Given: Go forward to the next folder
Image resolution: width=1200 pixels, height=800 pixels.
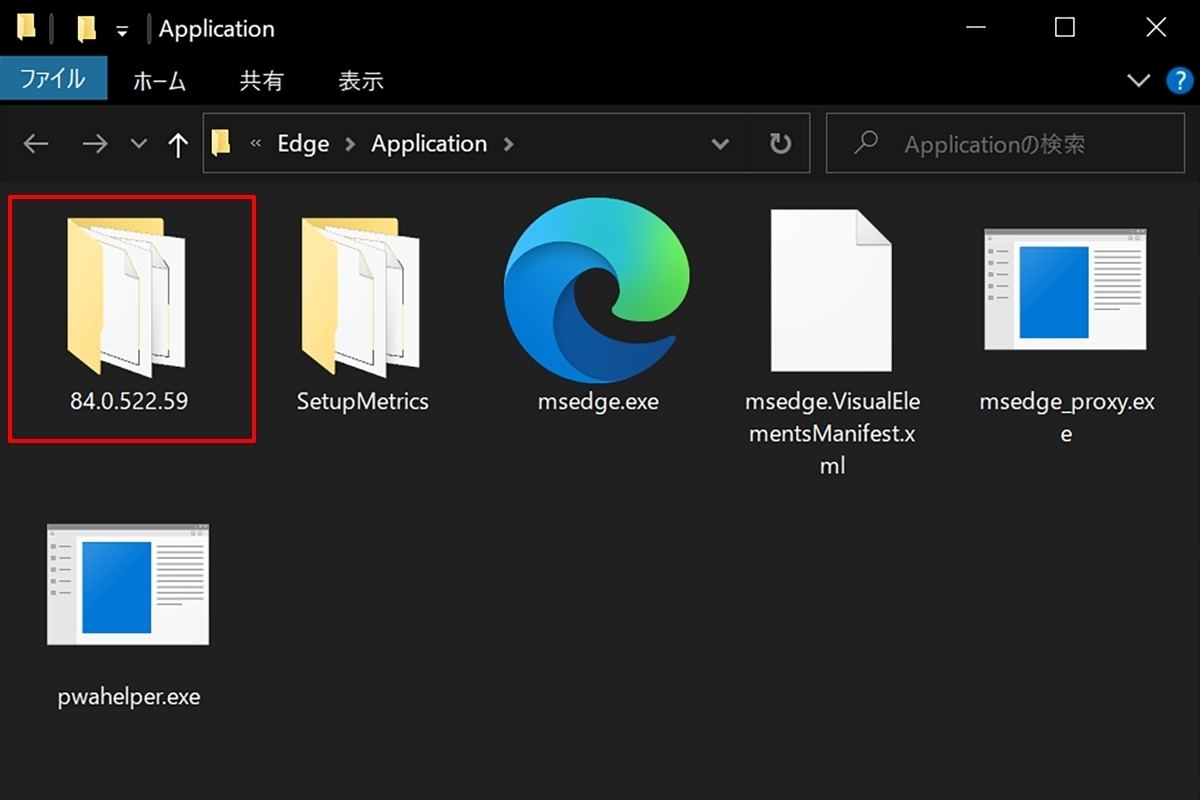Looking at the screenshot, I should click(x=95, y=144).
